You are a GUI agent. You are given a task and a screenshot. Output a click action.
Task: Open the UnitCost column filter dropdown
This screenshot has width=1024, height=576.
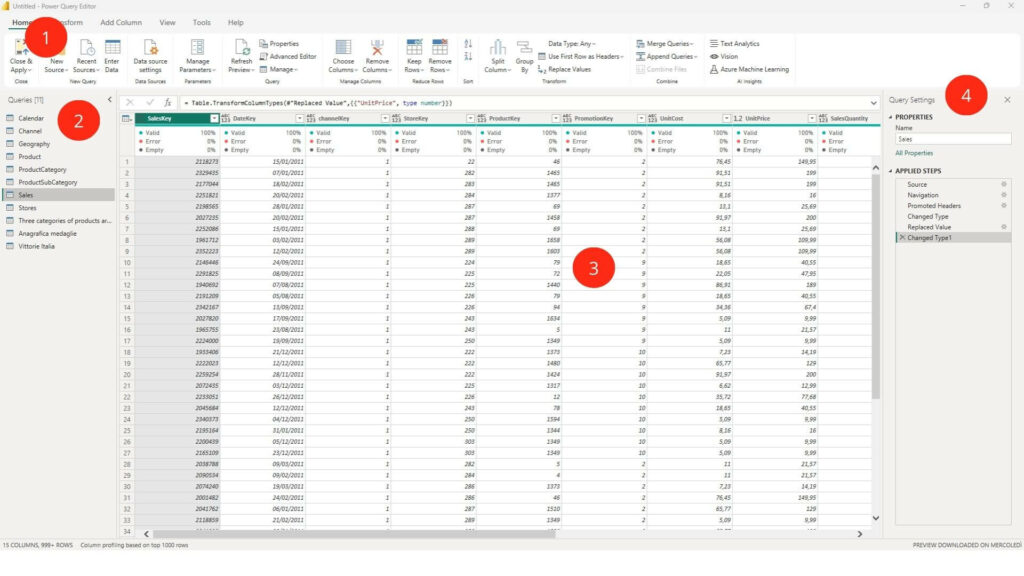(726, 118)
